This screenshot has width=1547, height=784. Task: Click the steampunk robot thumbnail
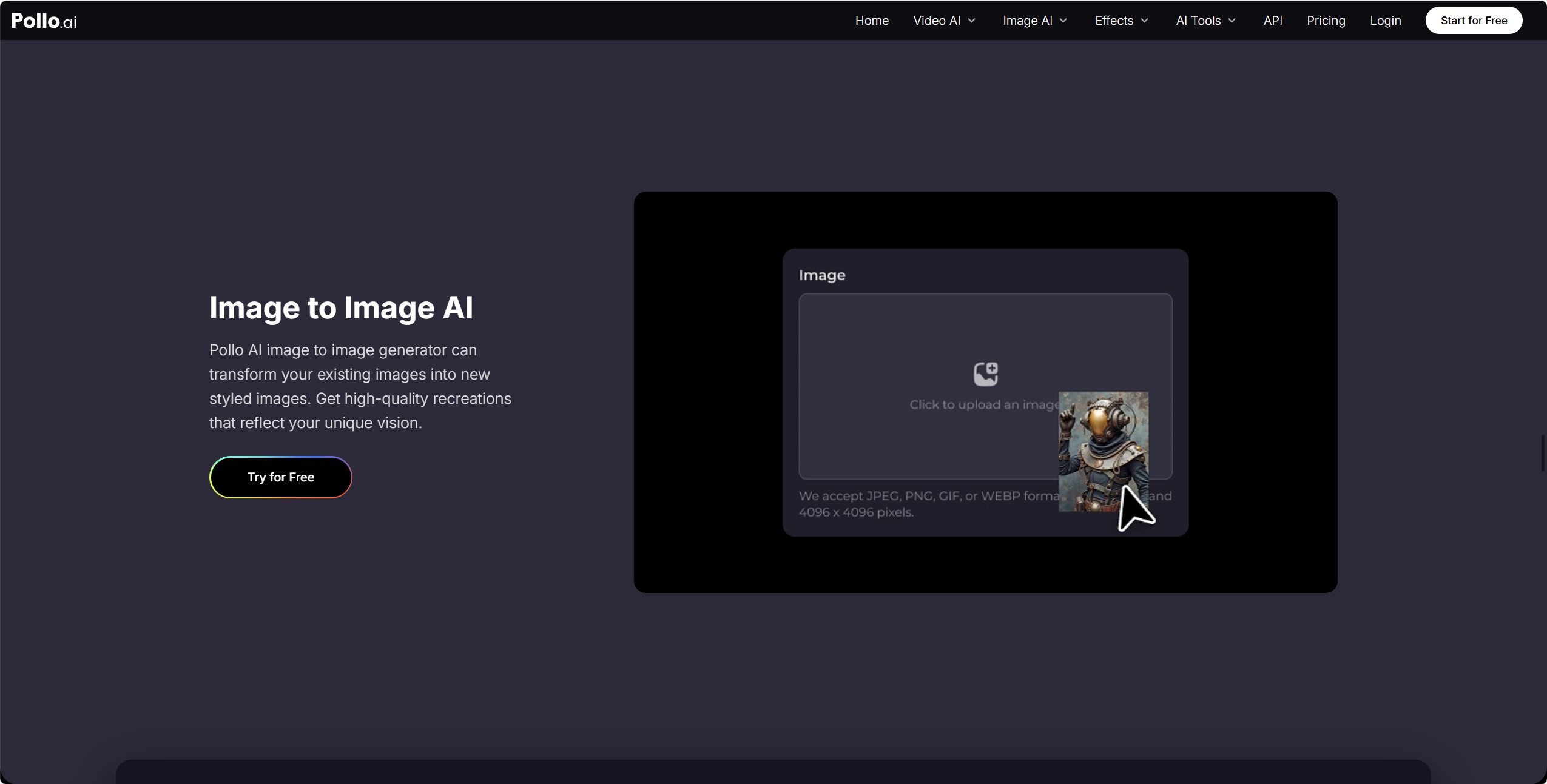click(x=1103, y=451)
